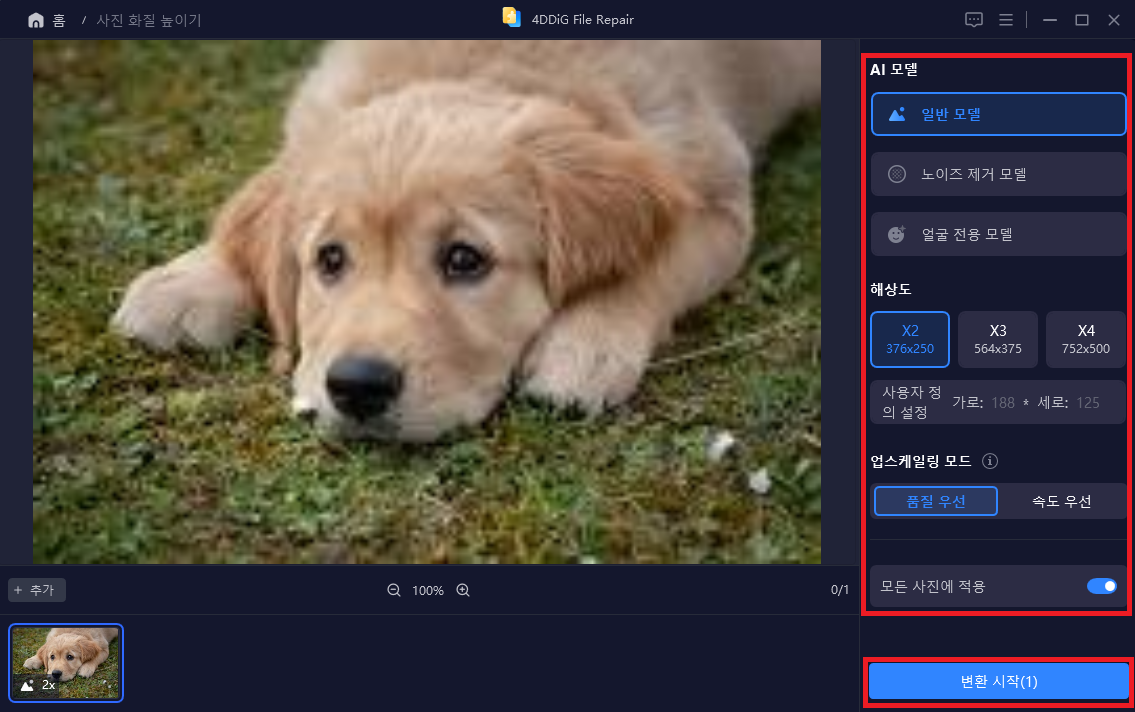Choose X4 752x500 resolution
Viewport: 1135px width, 712px height.
click(1086, 339)
